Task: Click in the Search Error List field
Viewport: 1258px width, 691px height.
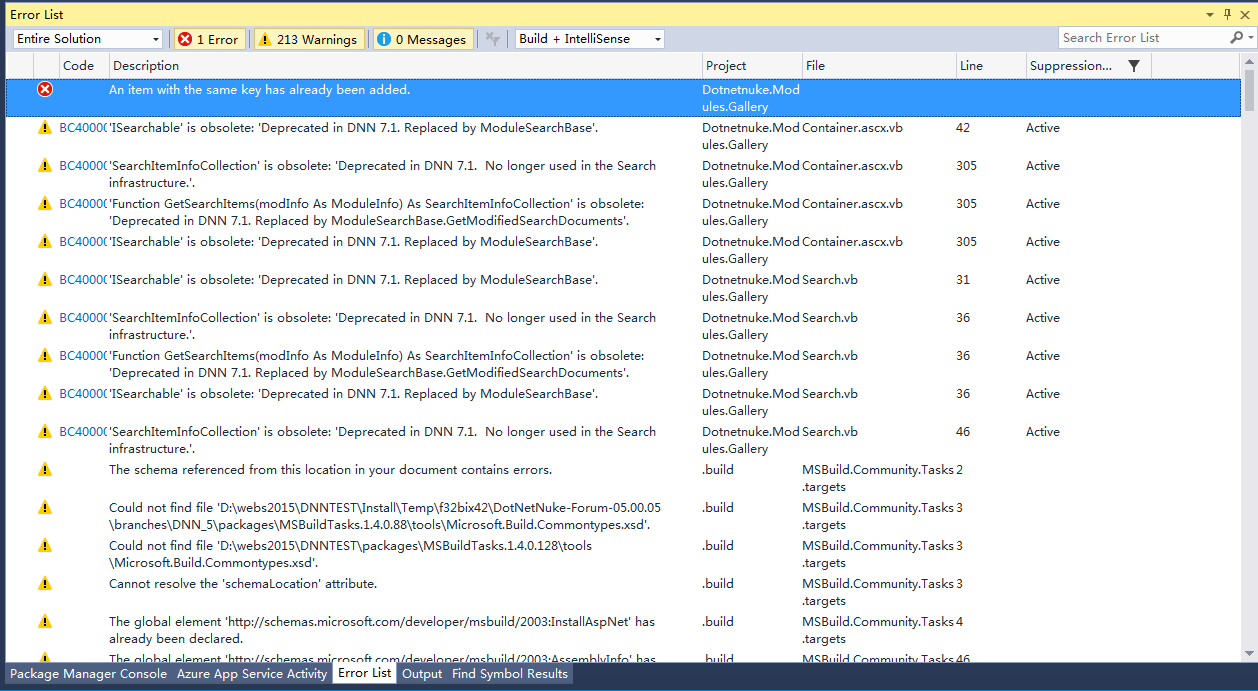Action: (x=1143, y=38)
